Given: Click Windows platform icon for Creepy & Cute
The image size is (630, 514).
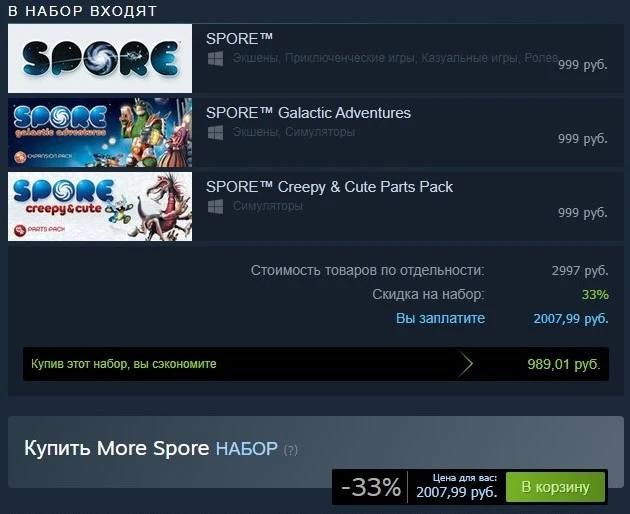Looking at the screenshot, I should (215, 207).
